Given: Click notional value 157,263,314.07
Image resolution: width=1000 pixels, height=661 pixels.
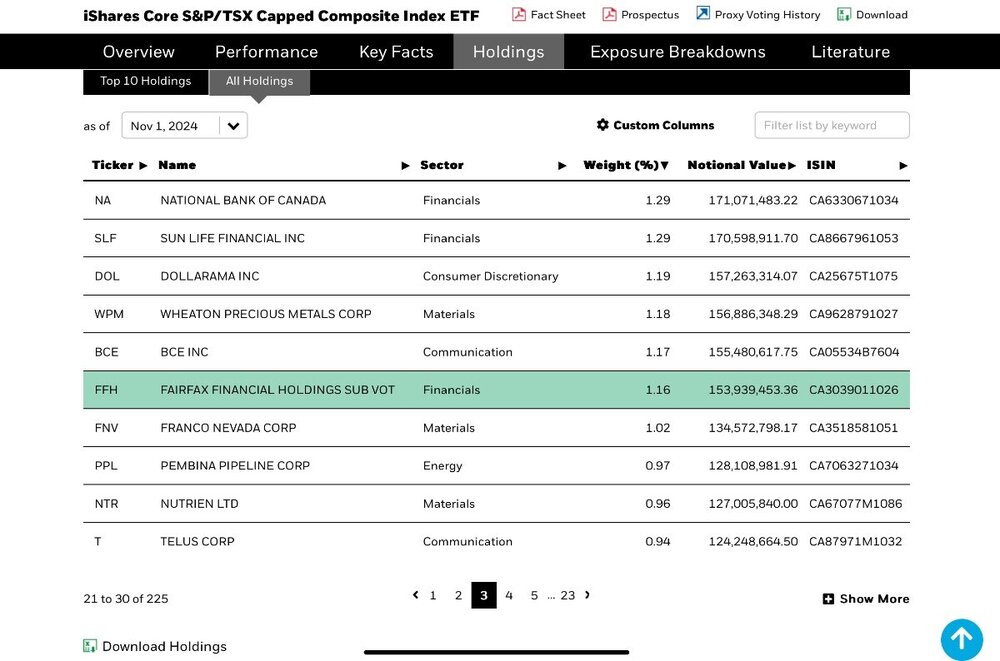Looking at the screenshot, I should 753,276.
